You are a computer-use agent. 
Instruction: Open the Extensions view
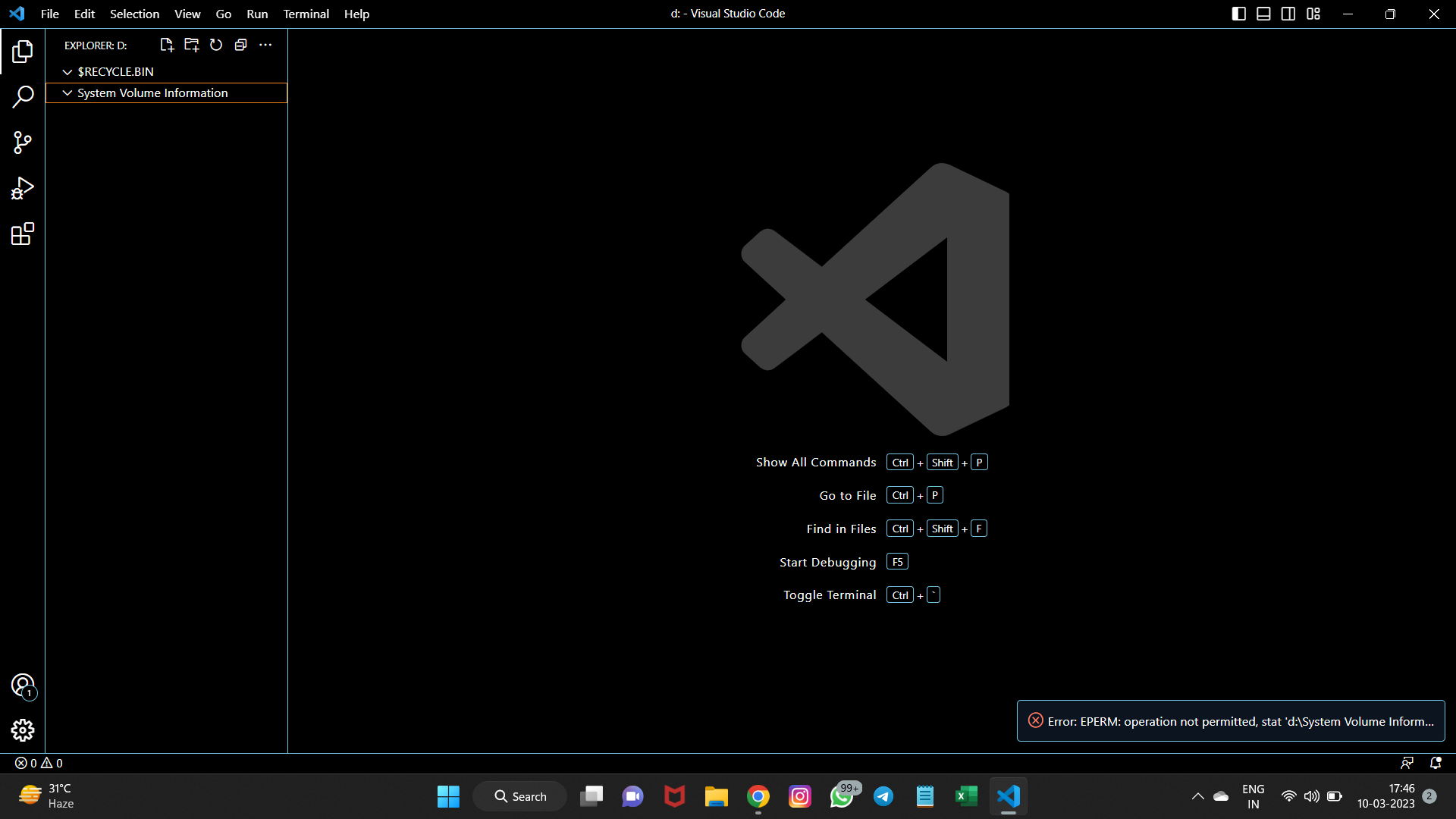pos(23,234)
